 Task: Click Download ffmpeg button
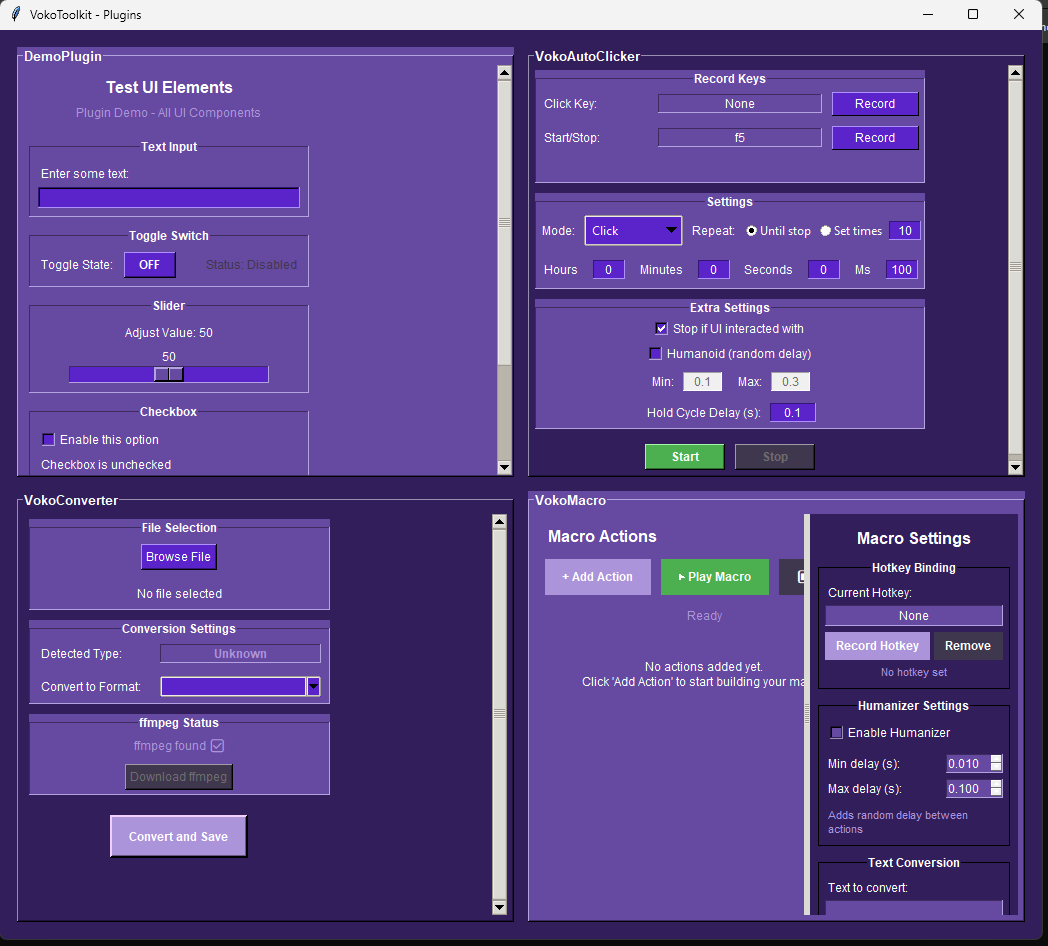pyautogui.click(x=178, y=777)
